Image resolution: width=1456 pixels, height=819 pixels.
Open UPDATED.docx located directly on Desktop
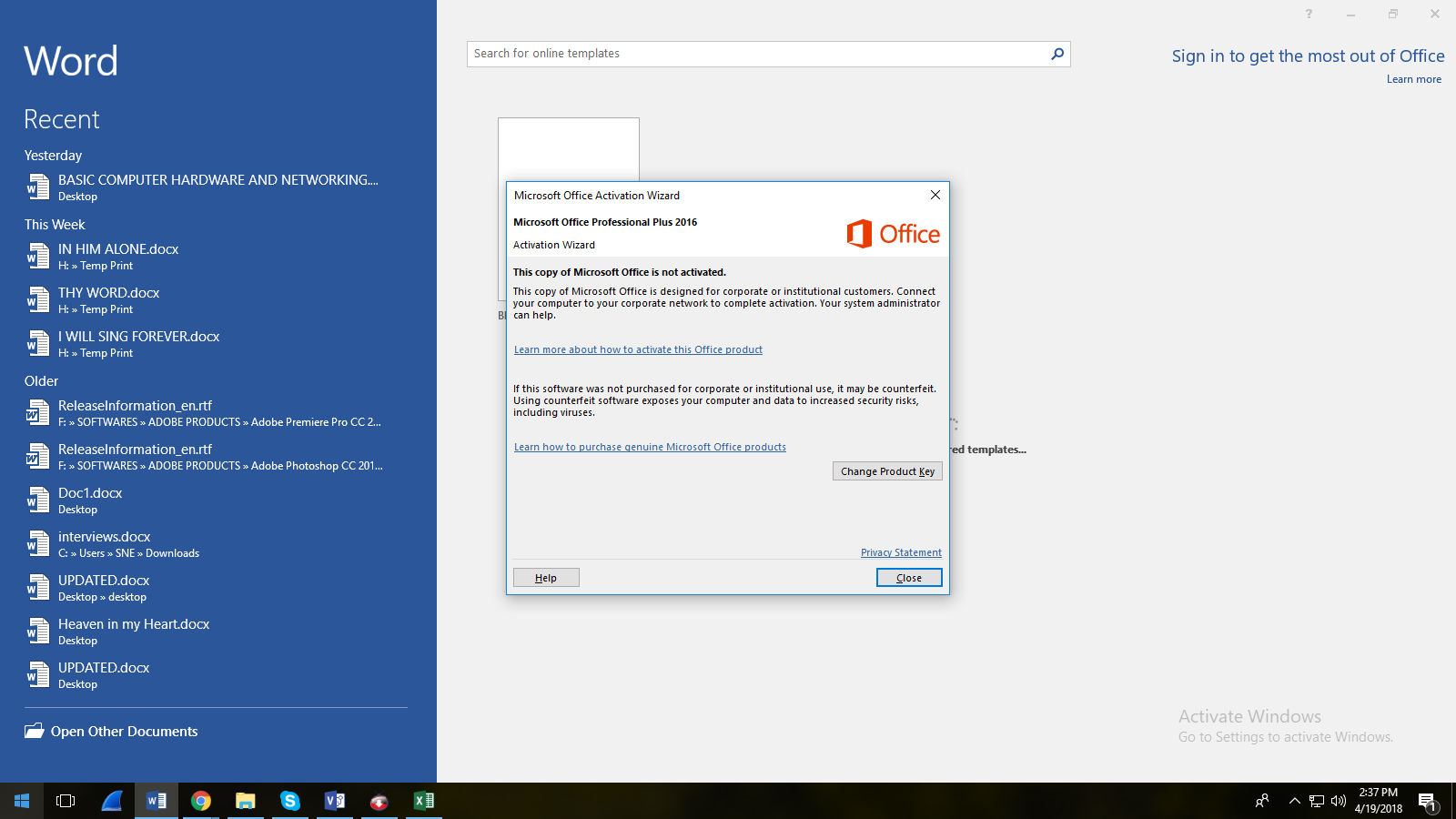(218, 675)
